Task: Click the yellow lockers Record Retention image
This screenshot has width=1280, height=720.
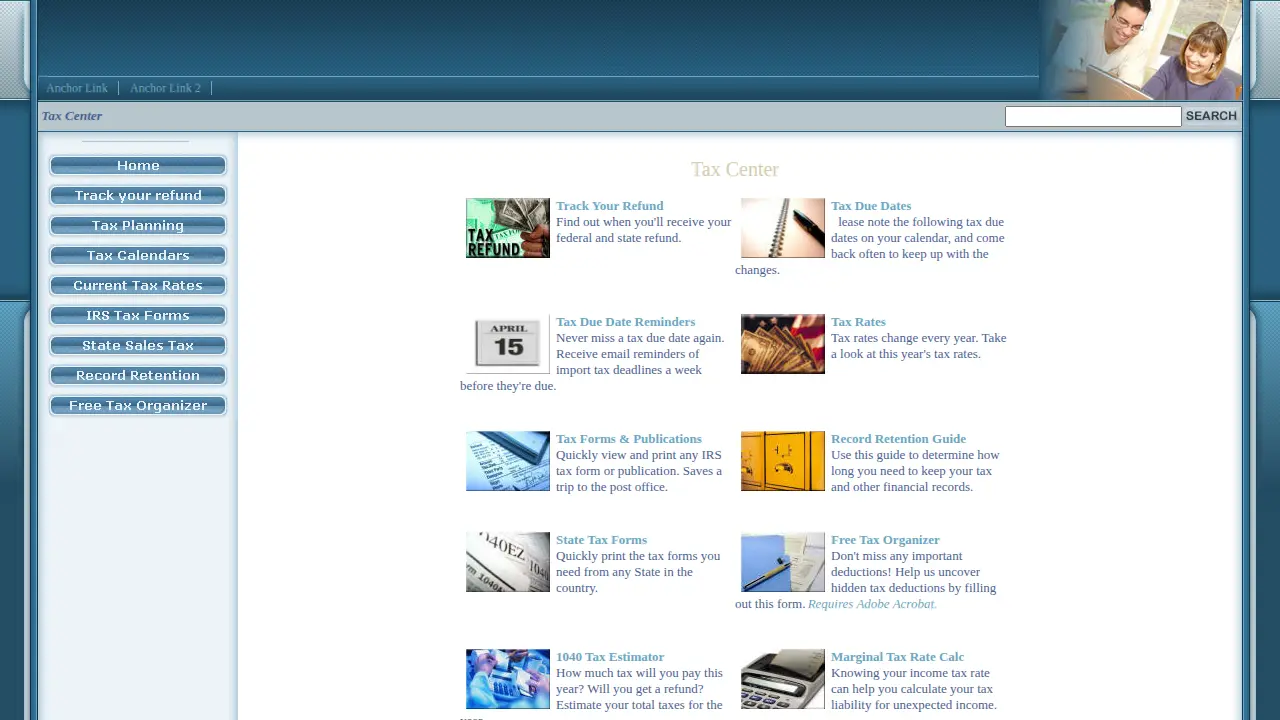Action: coord(783,461)
